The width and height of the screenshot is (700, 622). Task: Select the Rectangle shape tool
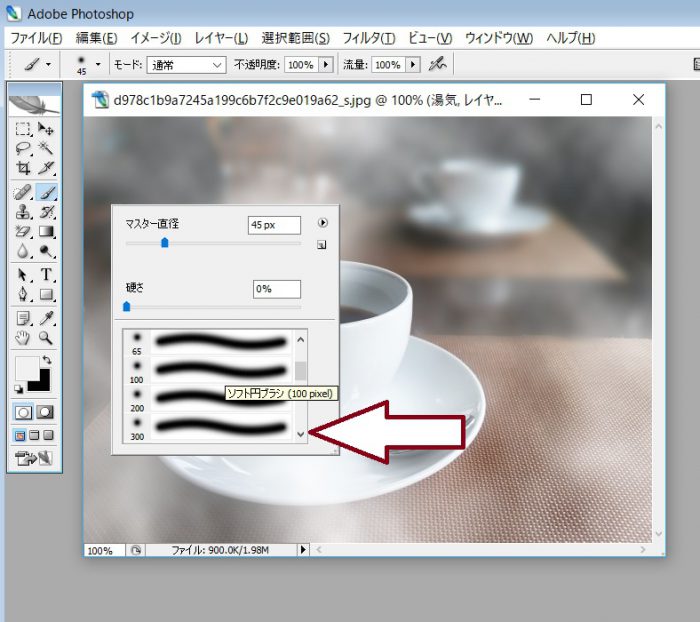(x=46, y=294)
